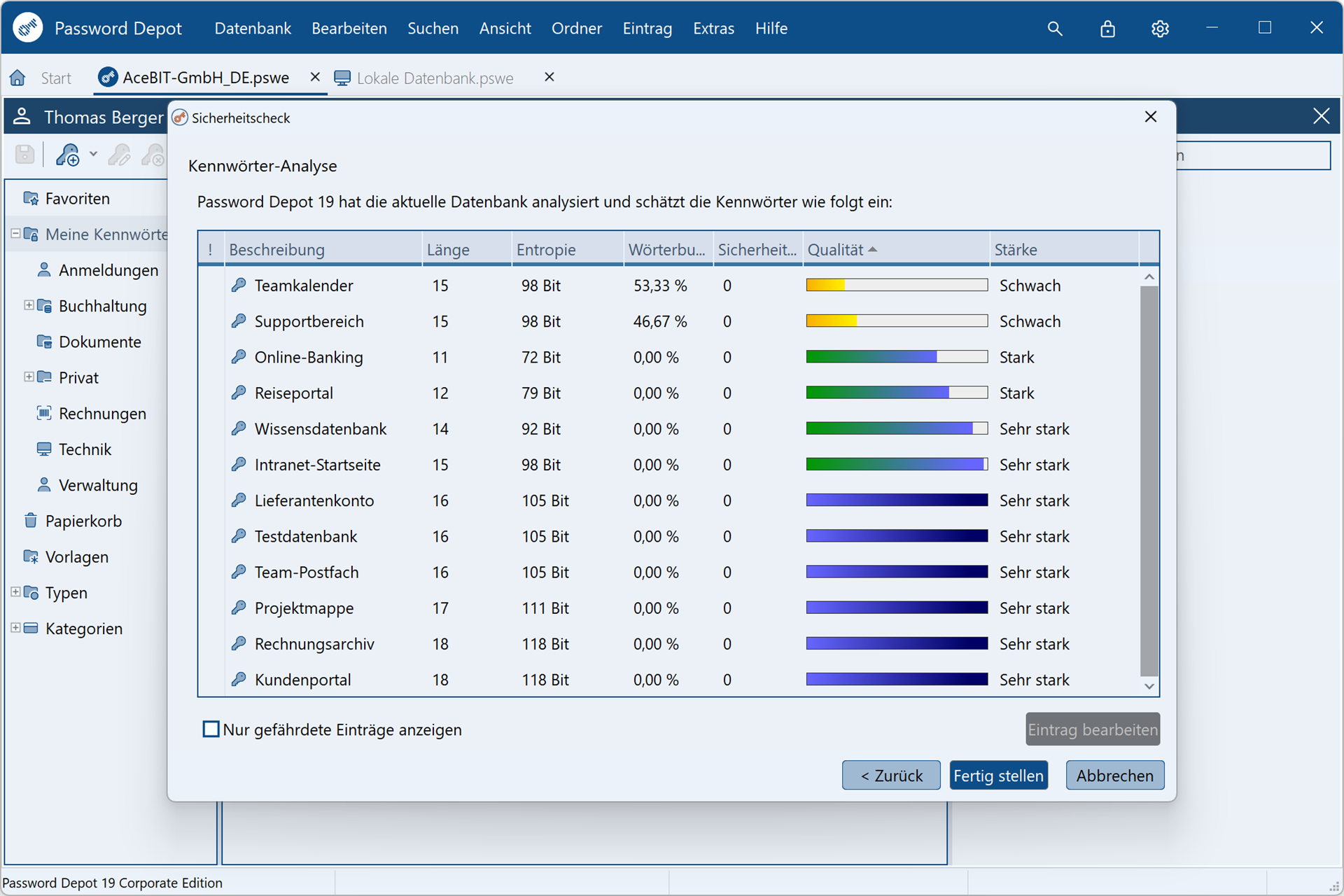The width and height of the screenshot is (1344, 896).
Task: Click the user icon beside Thomas Berger
Action: point(22,116)
